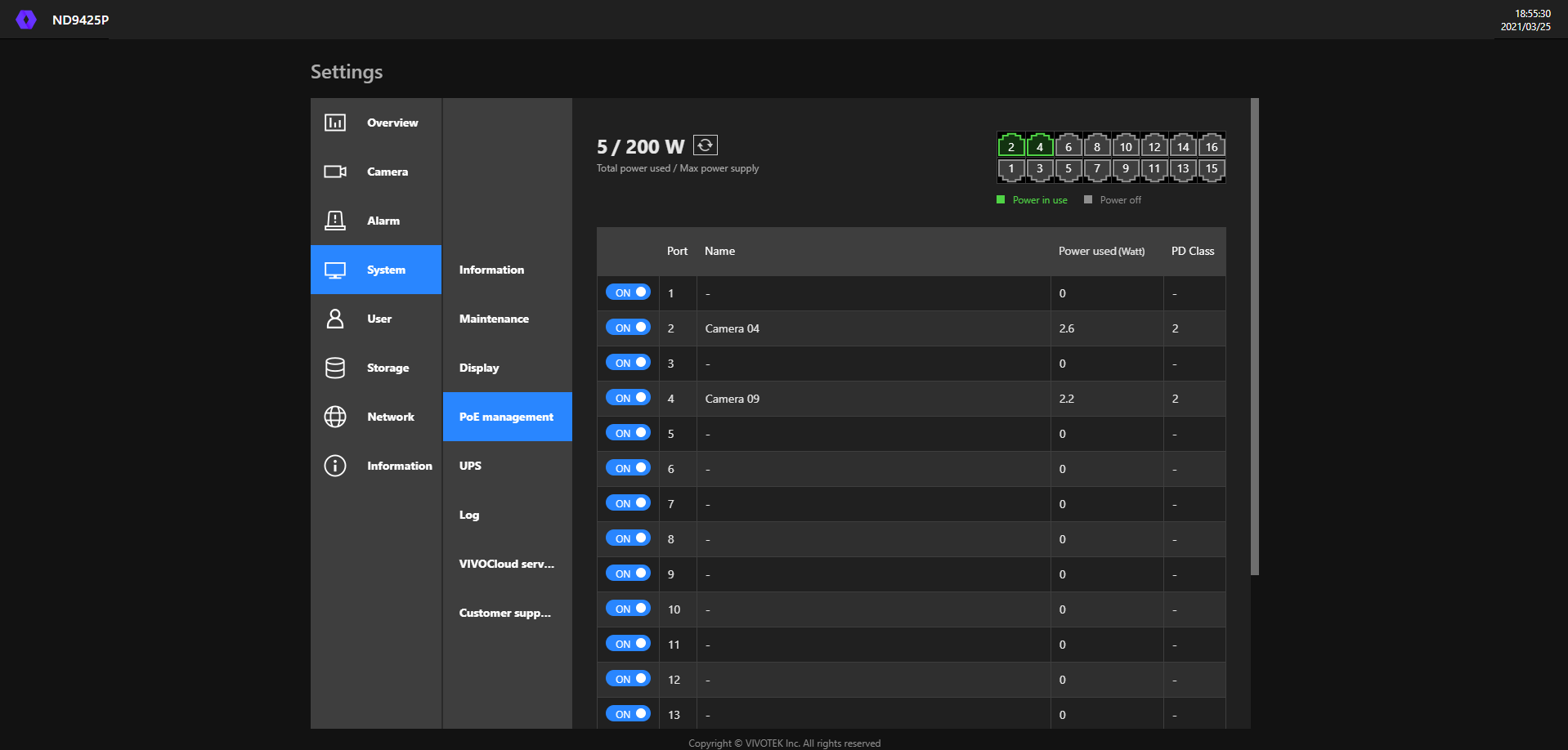Open the Alarm settings icon

click(335, 221)
